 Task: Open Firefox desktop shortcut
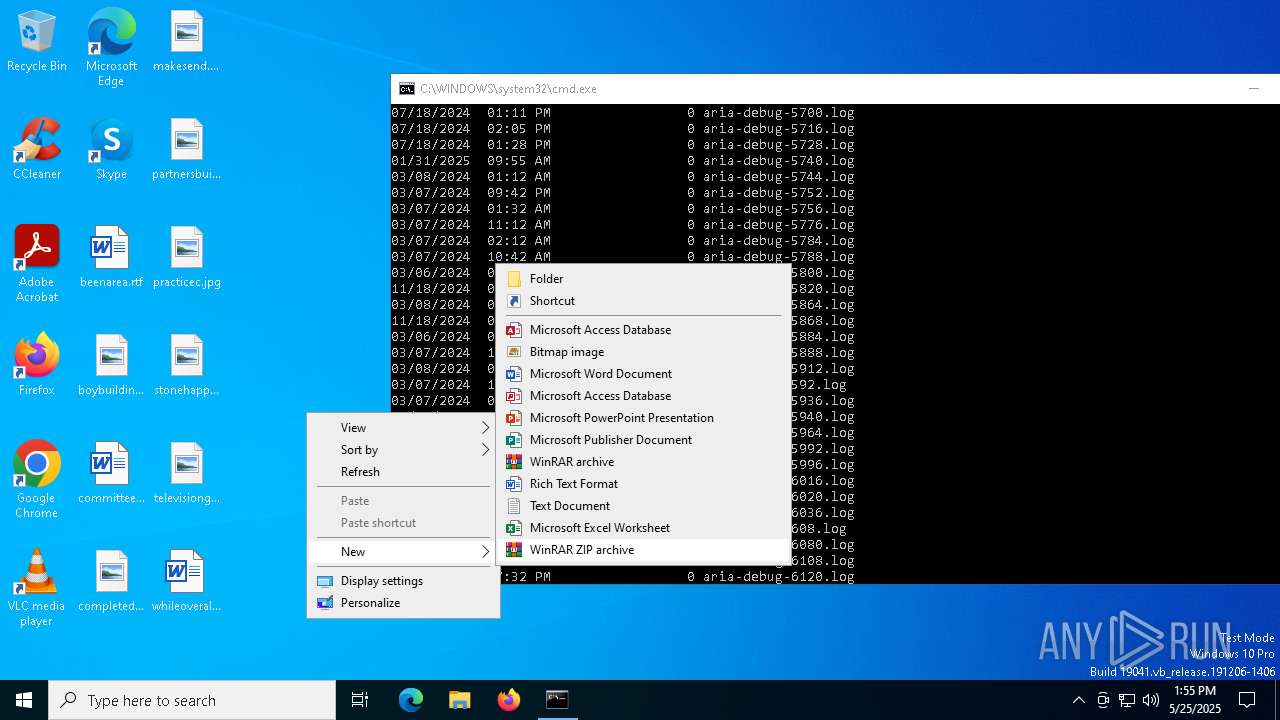click(37, 366)
